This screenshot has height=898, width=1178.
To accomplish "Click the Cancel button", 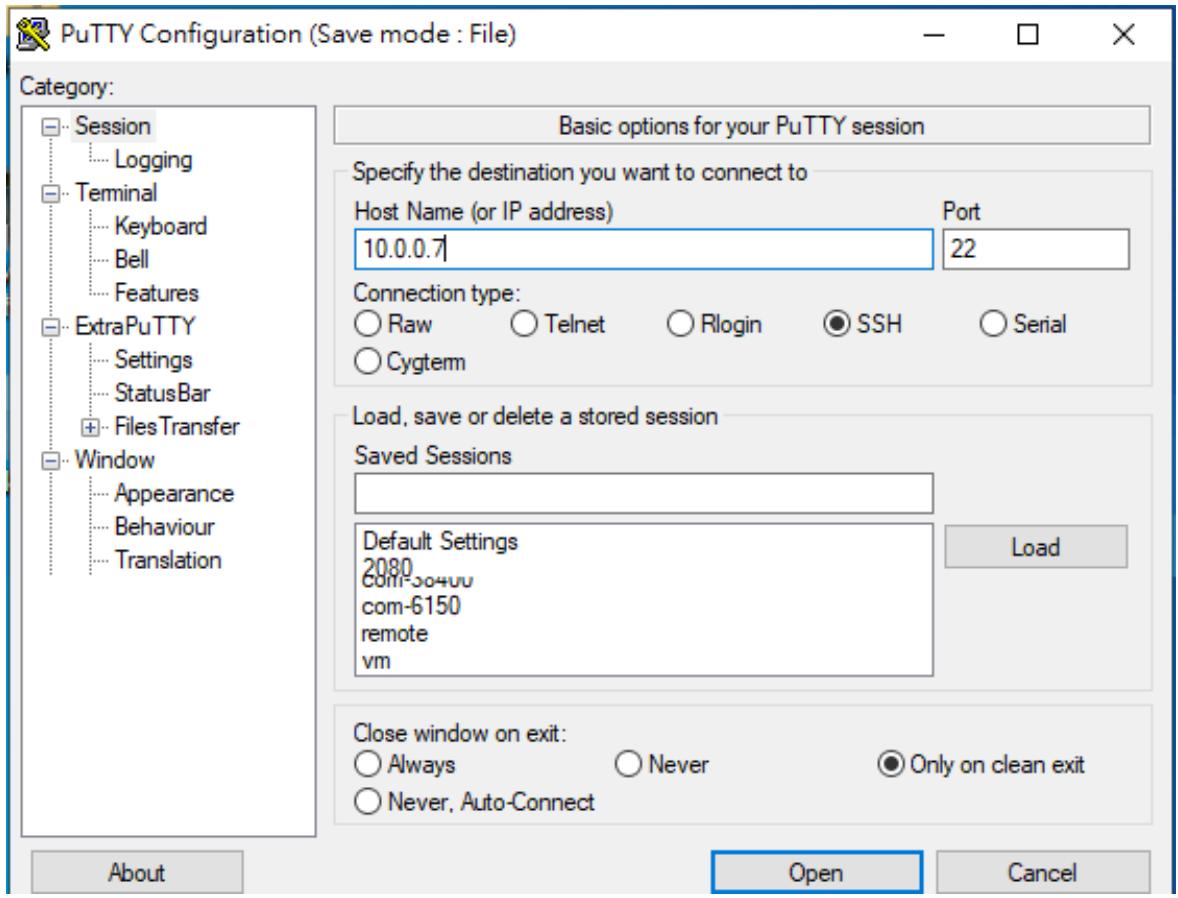I will pyautogui.click(x=1043, y=872).
